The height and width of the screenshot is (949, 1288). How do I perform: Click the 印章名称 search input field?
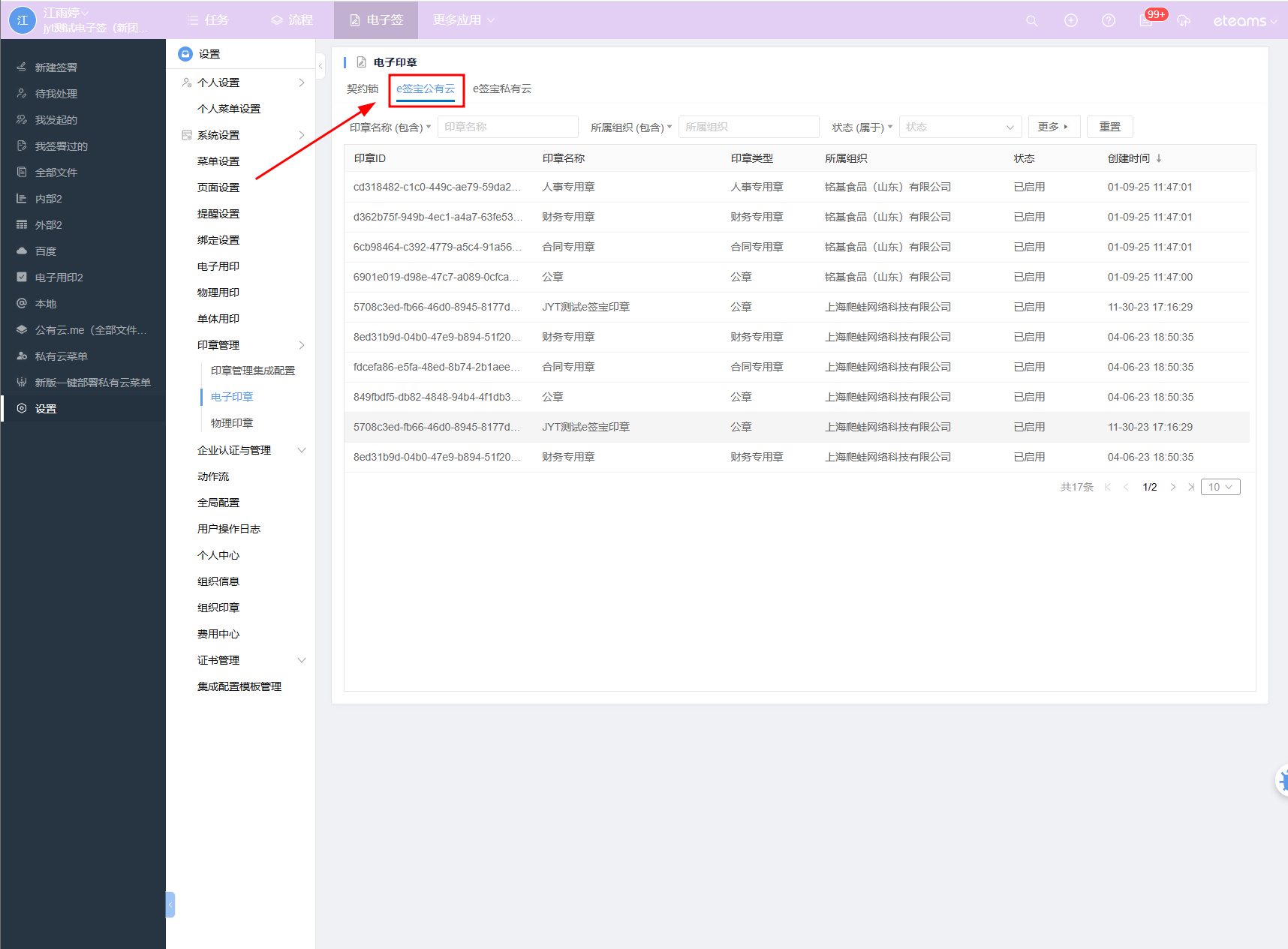click(507, 128)
